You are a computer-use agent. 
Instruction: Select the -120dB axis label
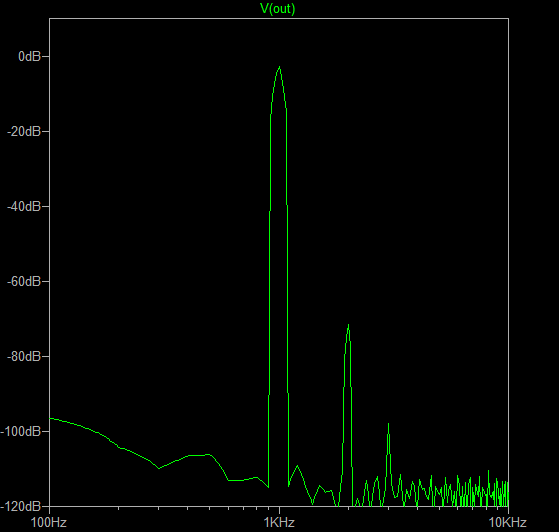tap(21, 506)
